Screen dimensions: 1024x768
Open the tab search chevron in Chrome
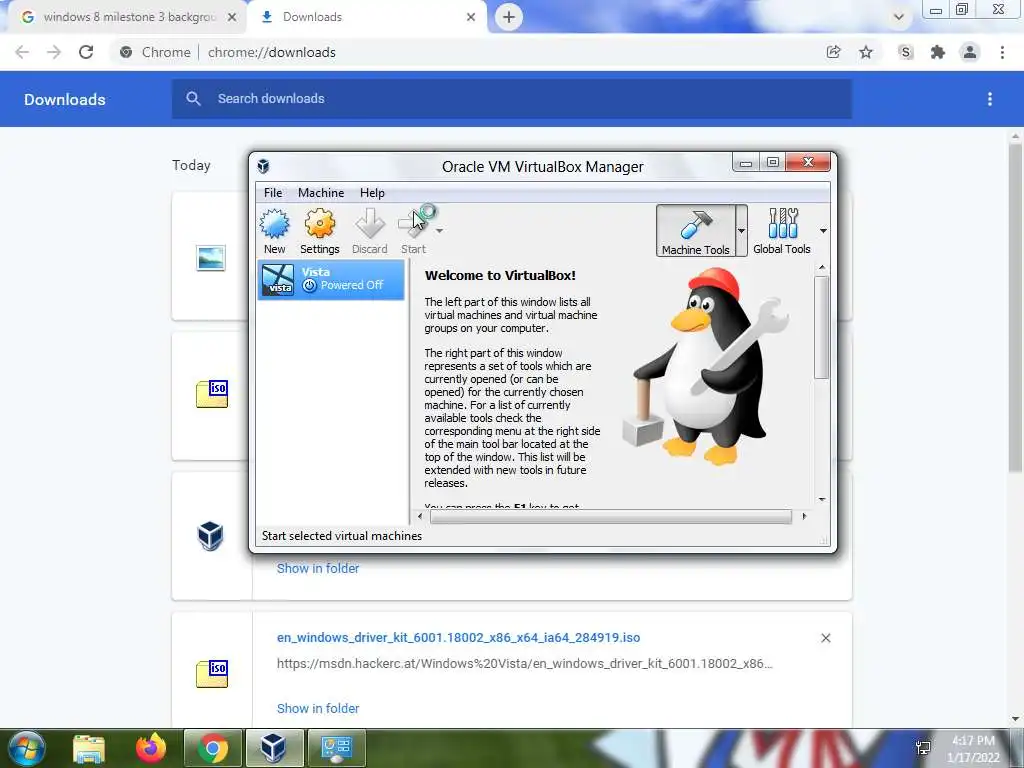899,18
